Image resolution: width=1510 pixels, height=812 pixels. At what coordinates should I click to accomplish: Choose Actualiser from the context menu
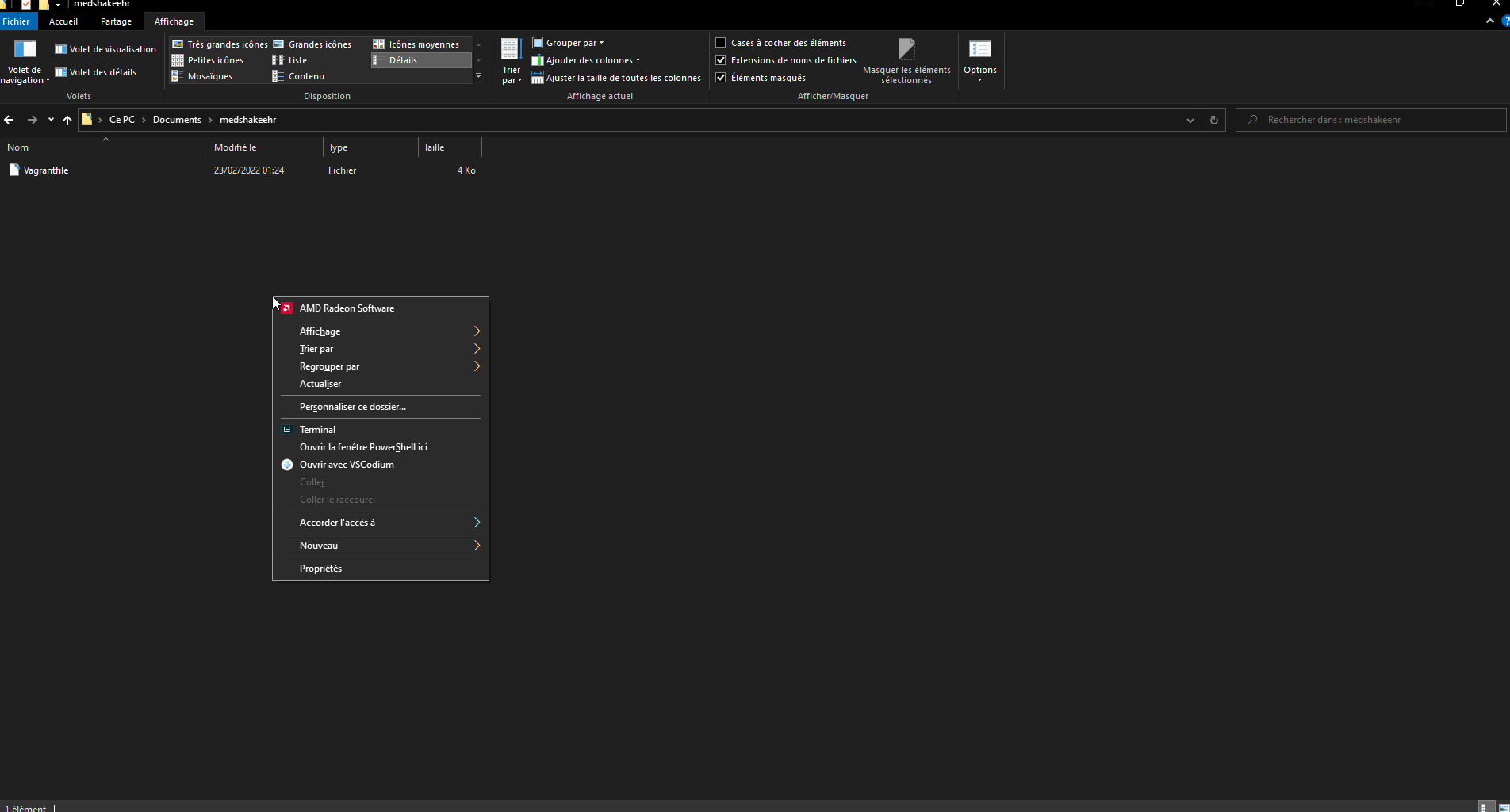381,384
